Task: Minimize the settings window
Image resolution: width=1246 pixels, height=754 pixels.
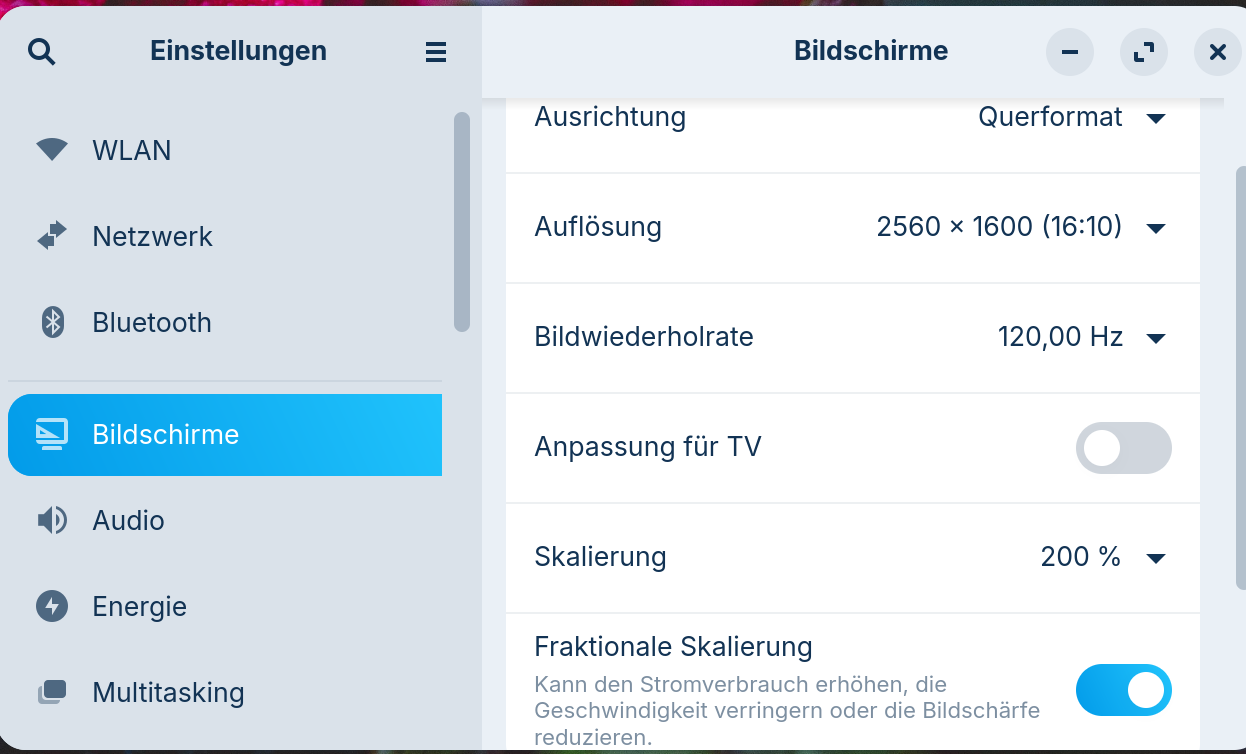Action: tap(1070, 52)
